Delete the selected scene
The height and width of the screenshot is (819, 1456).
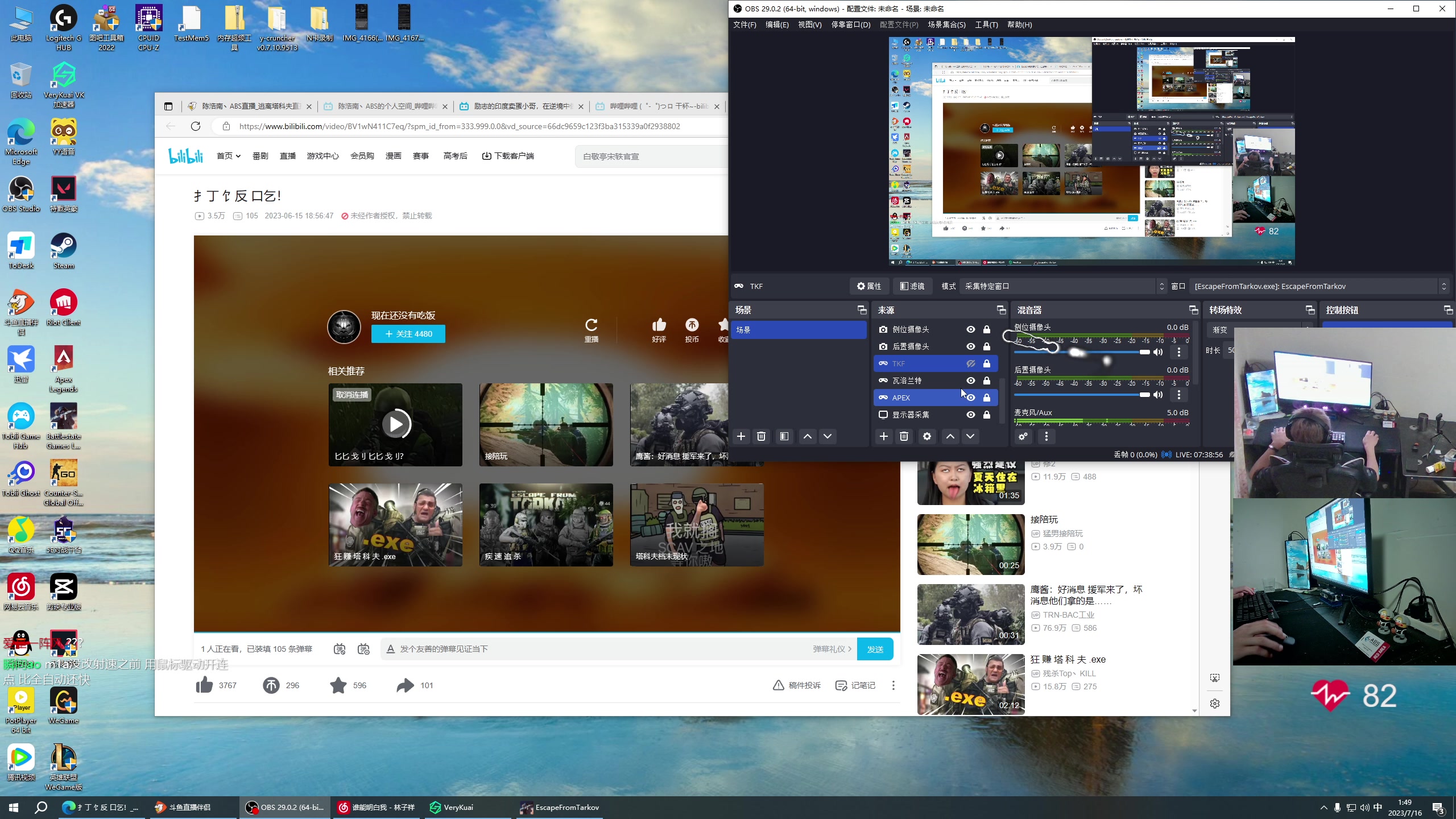point(761,436)
